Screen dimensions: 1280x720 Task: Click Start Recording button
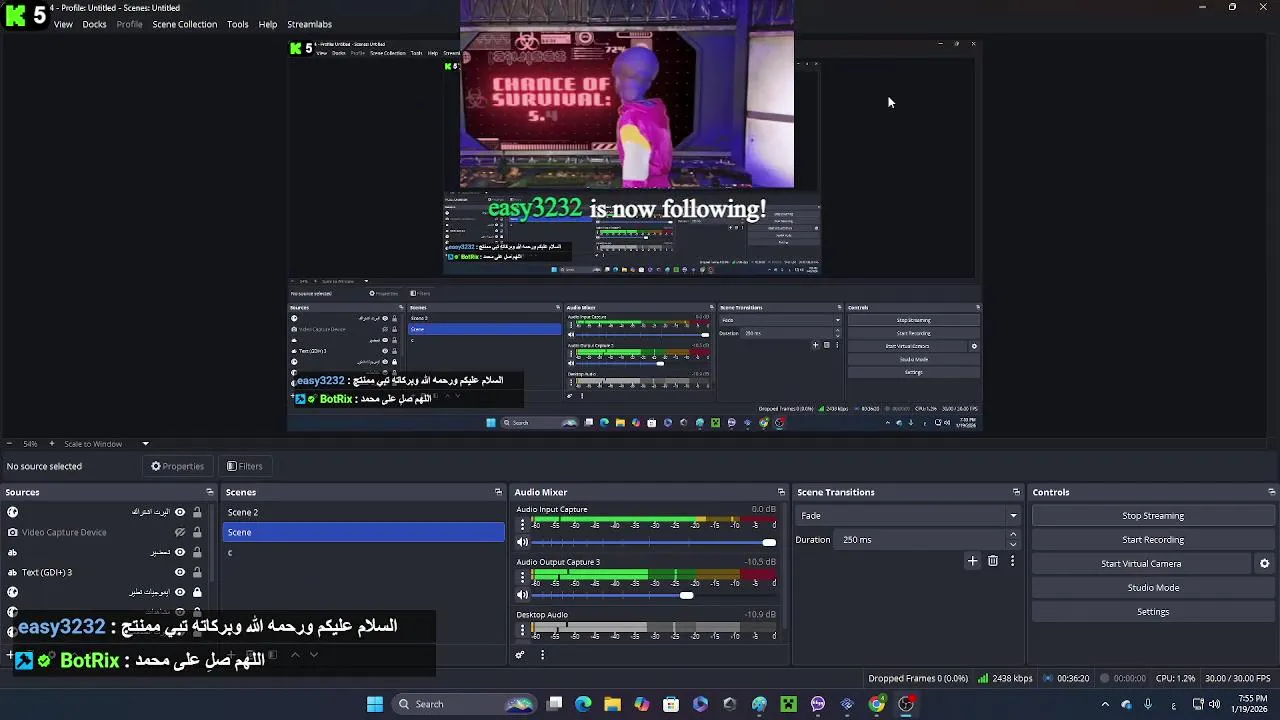point(1153,540)
